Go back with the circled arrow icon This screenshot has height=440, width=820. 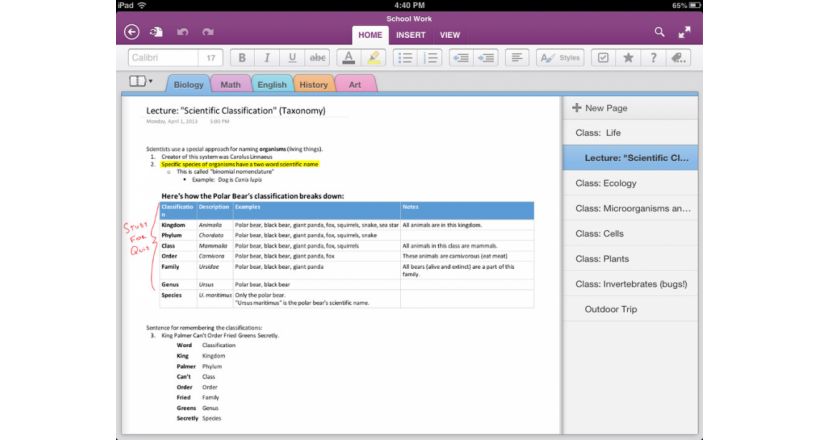pos(132,32)
